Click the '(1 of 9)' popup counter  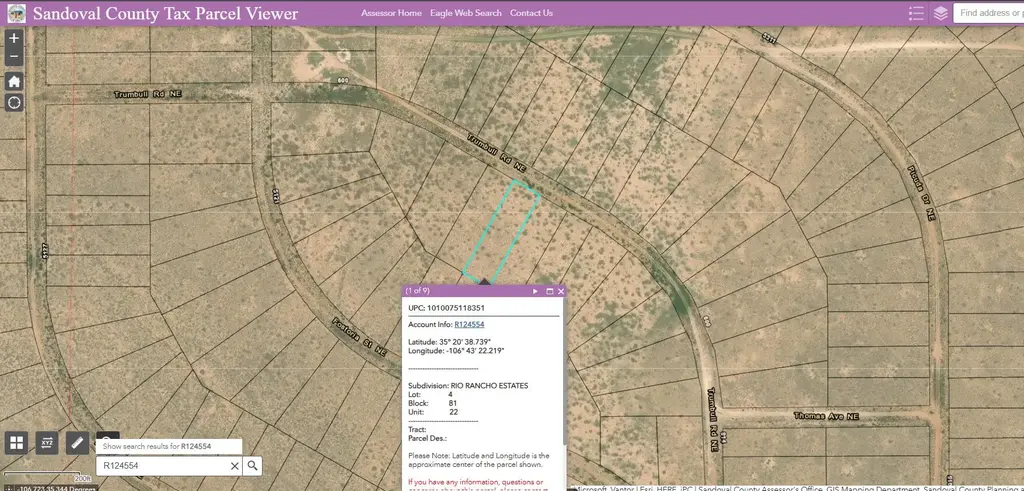(x=417, y=291)
